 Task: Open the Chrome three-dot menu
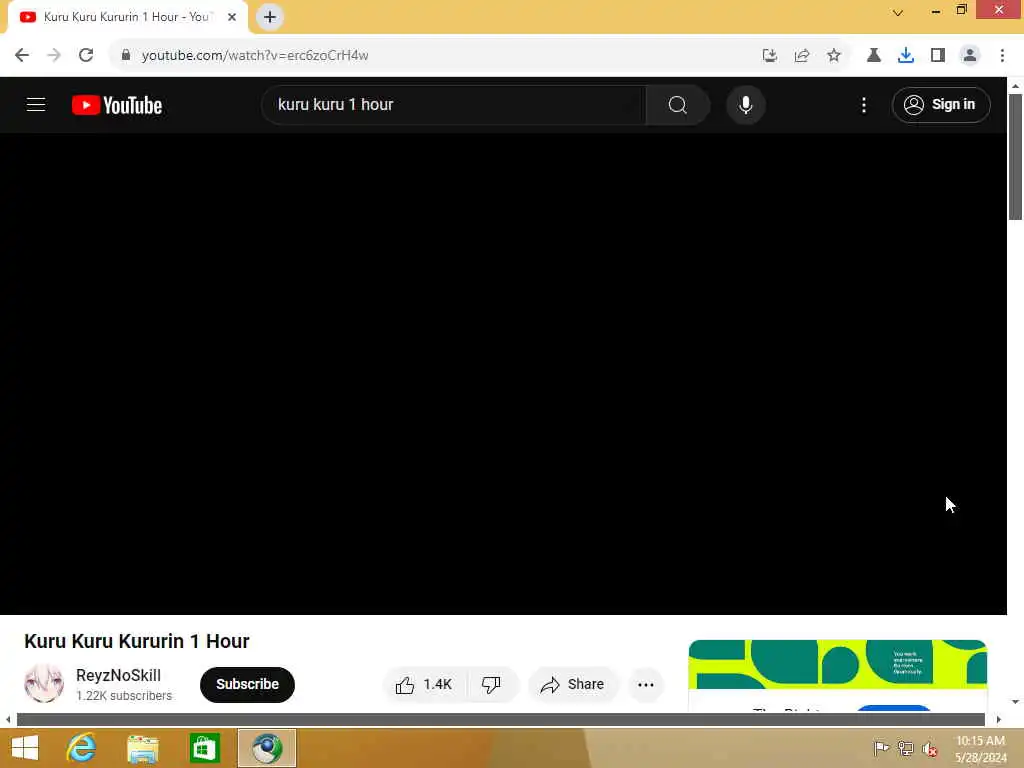tap(1002, 56)
